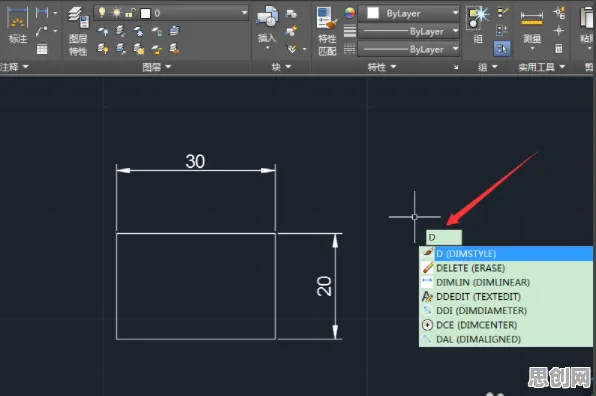596x396 pixels.
Task: Click the linetype icon
Action: [x=350, y=49]
